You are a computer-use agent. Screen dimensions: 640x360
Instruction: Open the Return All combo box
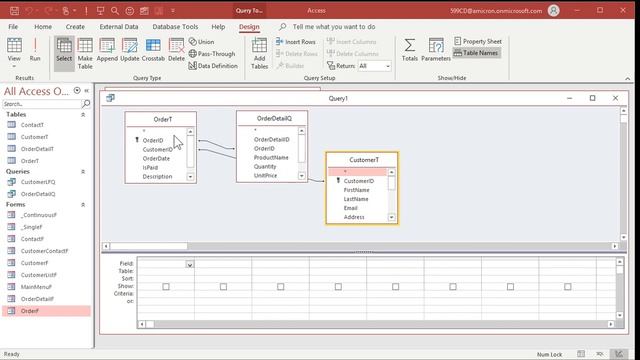pos(374,66)
